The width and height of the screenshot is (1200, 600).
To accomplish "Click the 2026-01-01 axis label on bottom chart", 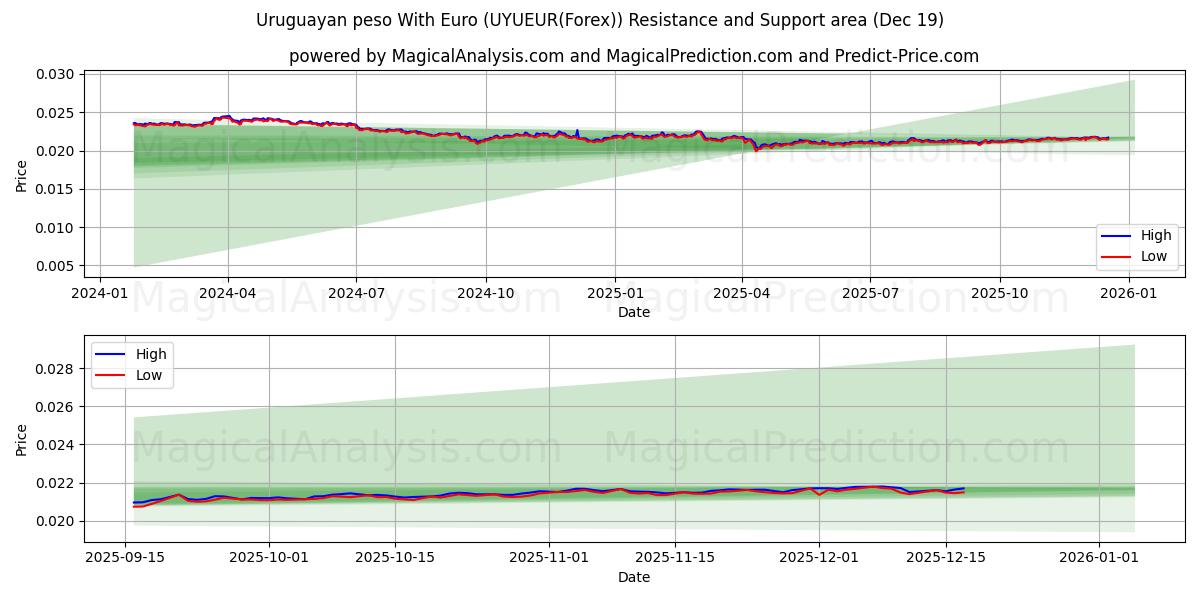I will (x=1100, y=557).
